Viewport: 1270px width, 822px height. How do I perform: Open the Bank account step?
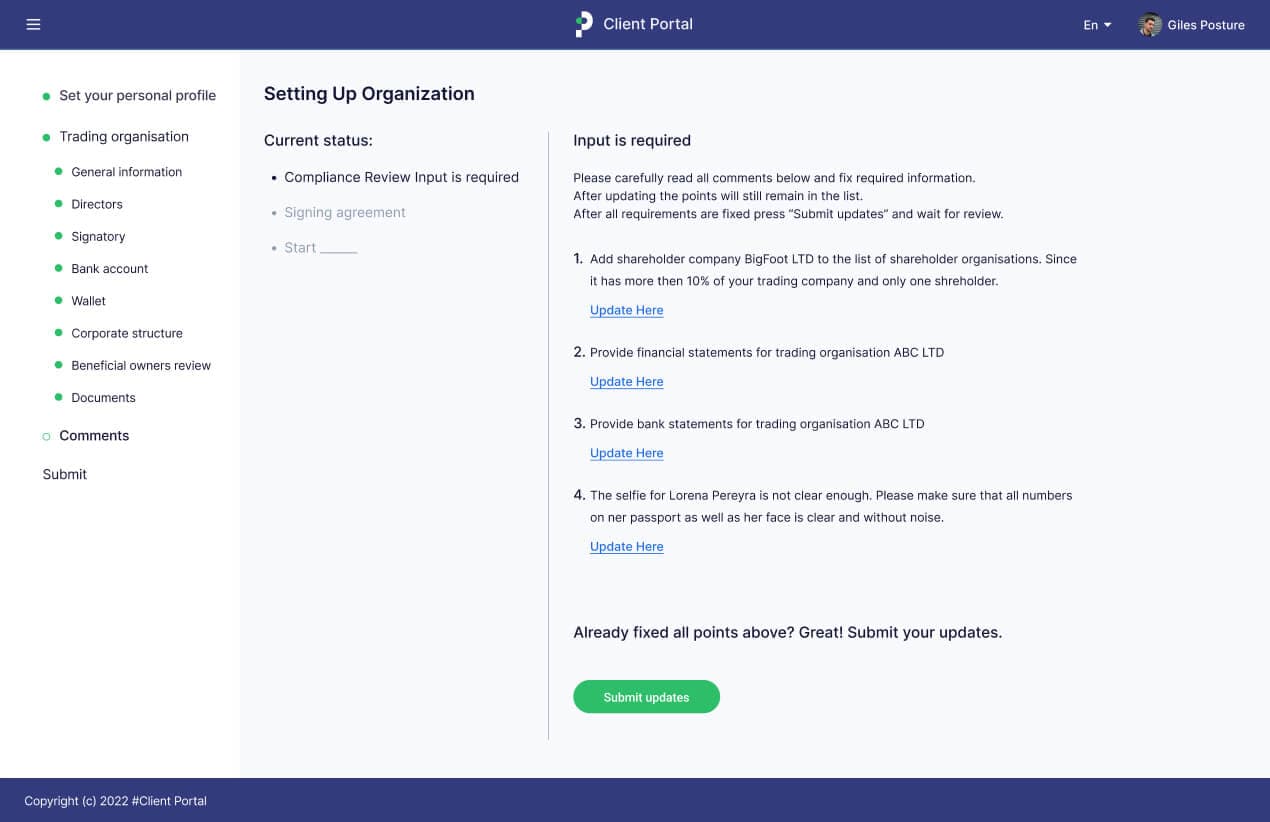109,269
